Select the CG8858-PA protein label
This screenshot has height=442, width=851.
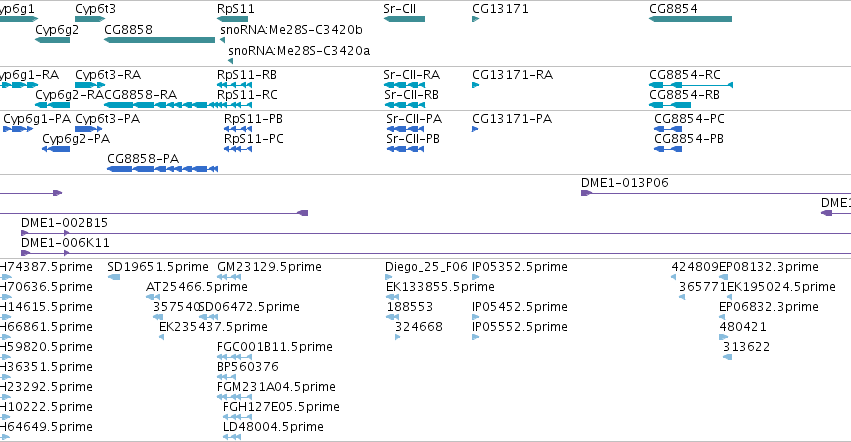tap(143, 159)
